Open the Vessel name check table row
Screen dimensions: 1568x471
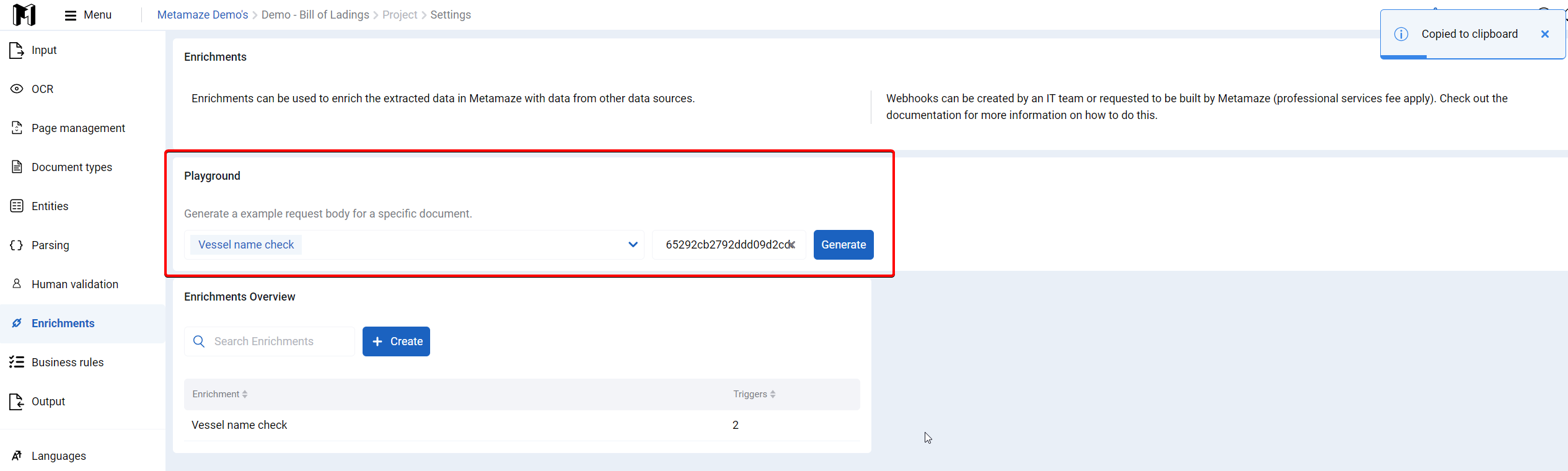pos(522,425)
